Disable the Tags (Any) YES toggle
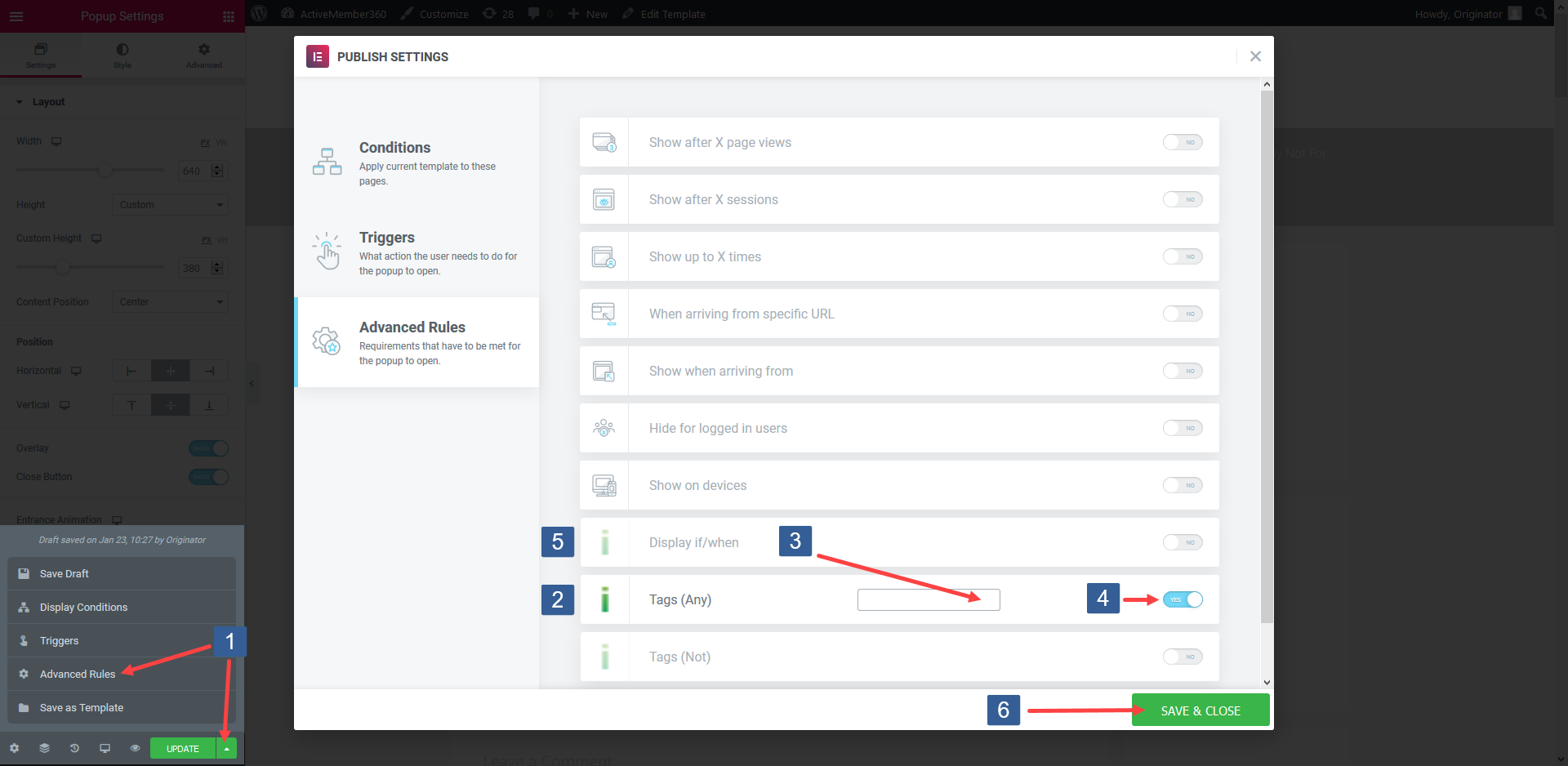This screenshot has height=766, width=1568. coord(1183,599)
